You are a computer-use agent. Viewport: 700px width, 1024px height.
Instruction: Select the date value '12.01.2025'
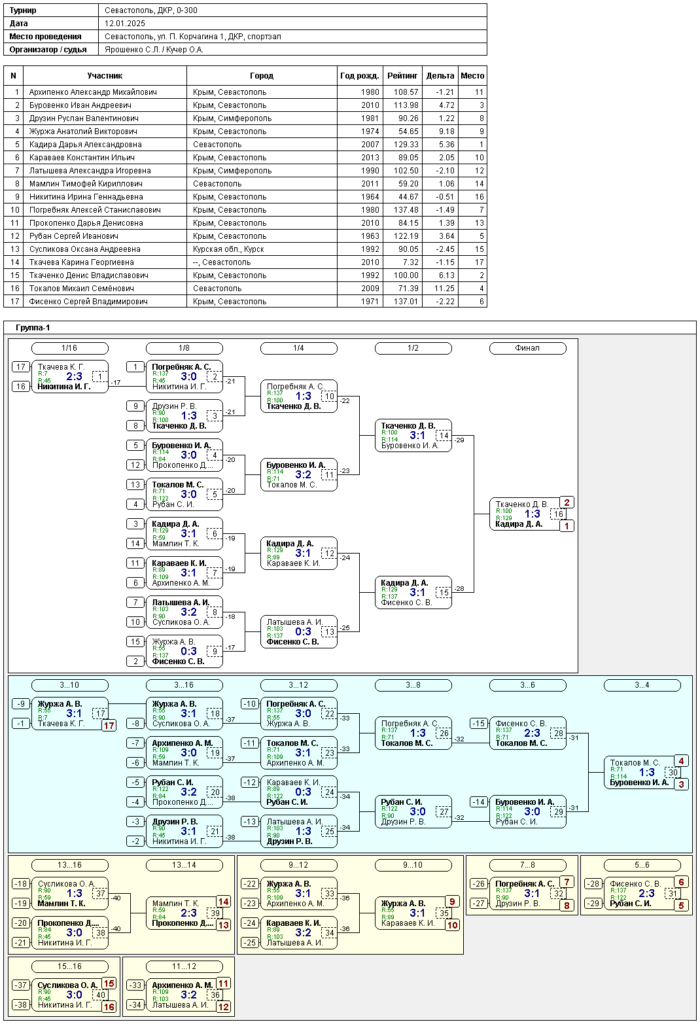click(125, 24)
